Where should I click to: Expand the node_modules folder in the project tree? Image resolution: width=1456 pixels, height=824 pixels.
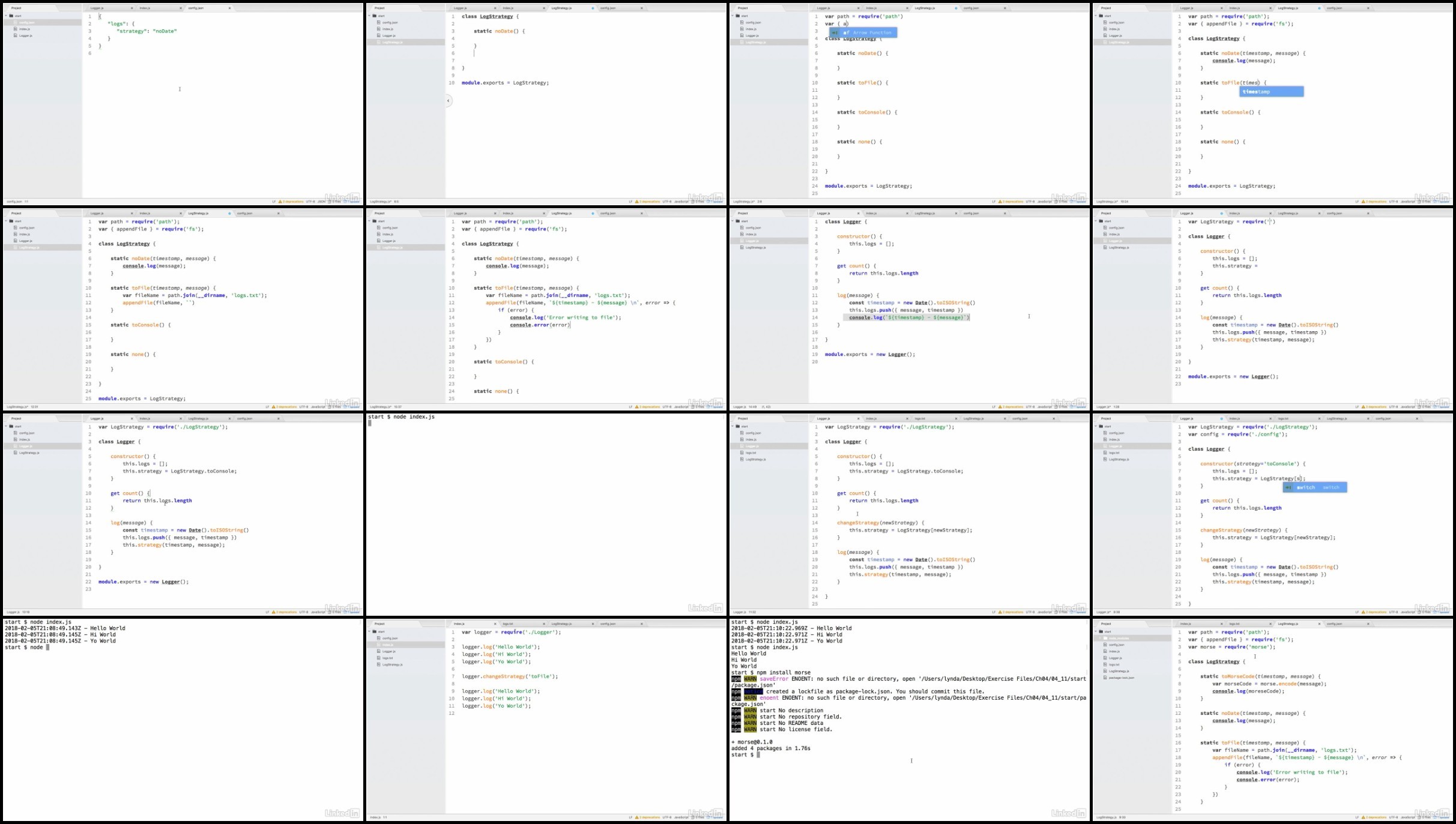1119,638
